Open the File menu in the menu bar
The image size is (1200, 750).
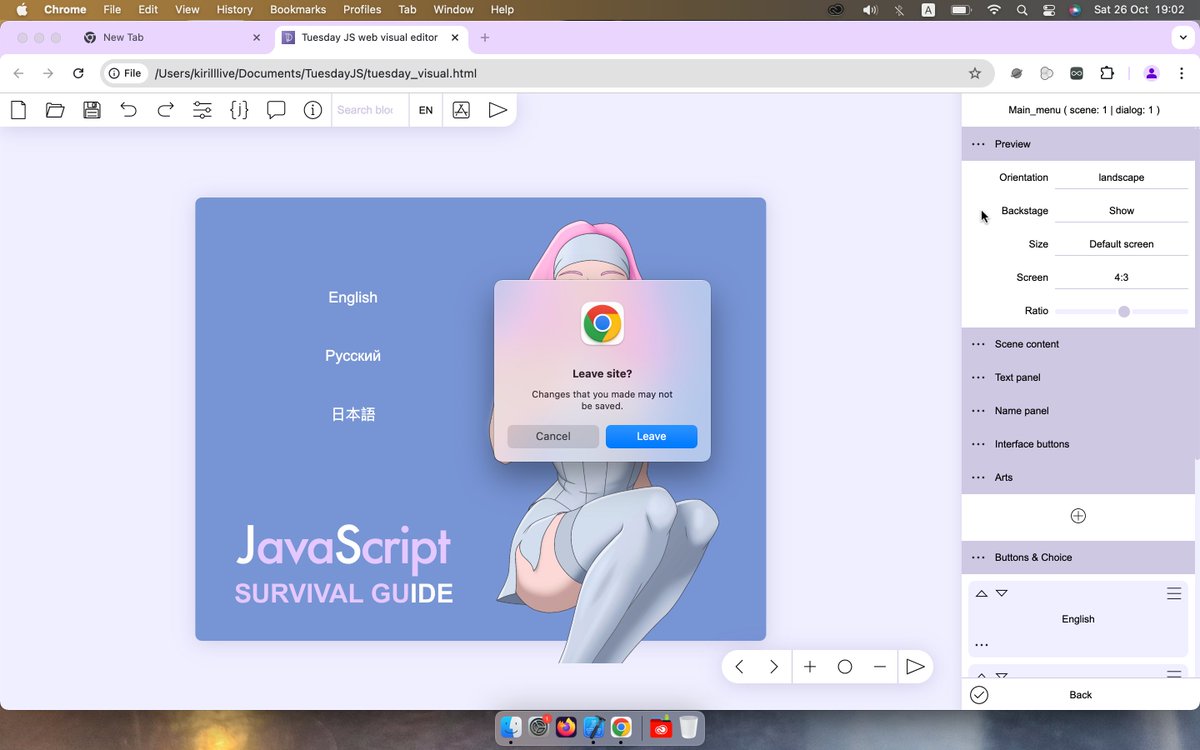112,9
